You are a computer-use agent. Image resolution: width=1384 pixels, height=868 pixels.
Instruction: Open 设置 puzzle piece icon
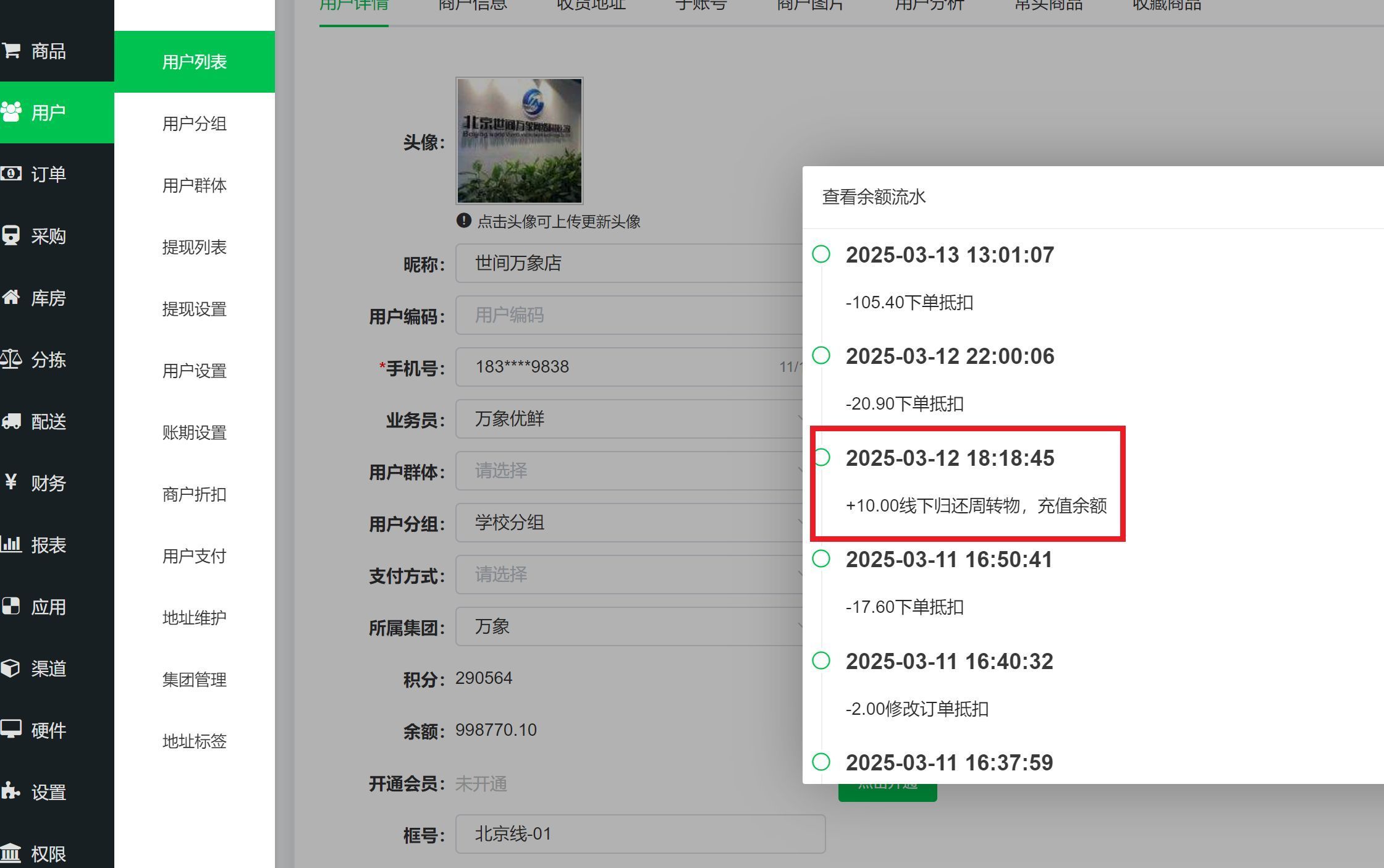coord(12,791)
